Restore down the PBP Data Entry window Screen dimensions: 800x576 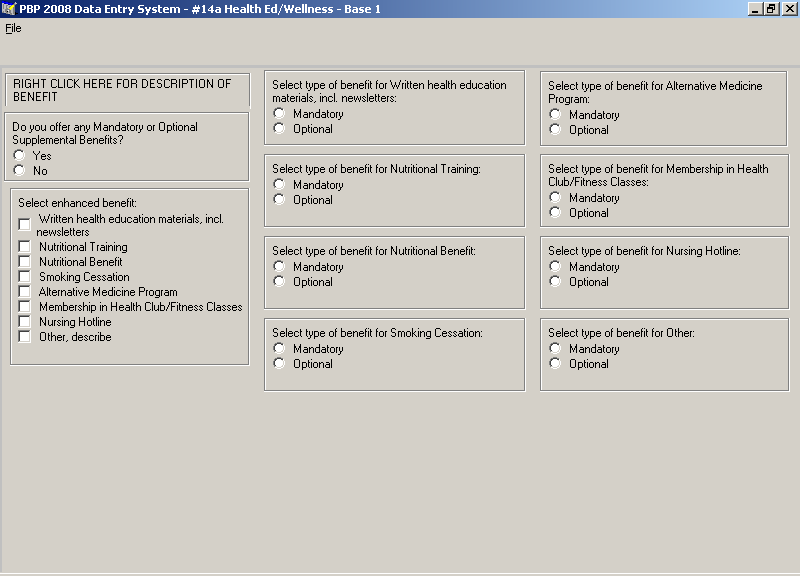click(771, 9)
